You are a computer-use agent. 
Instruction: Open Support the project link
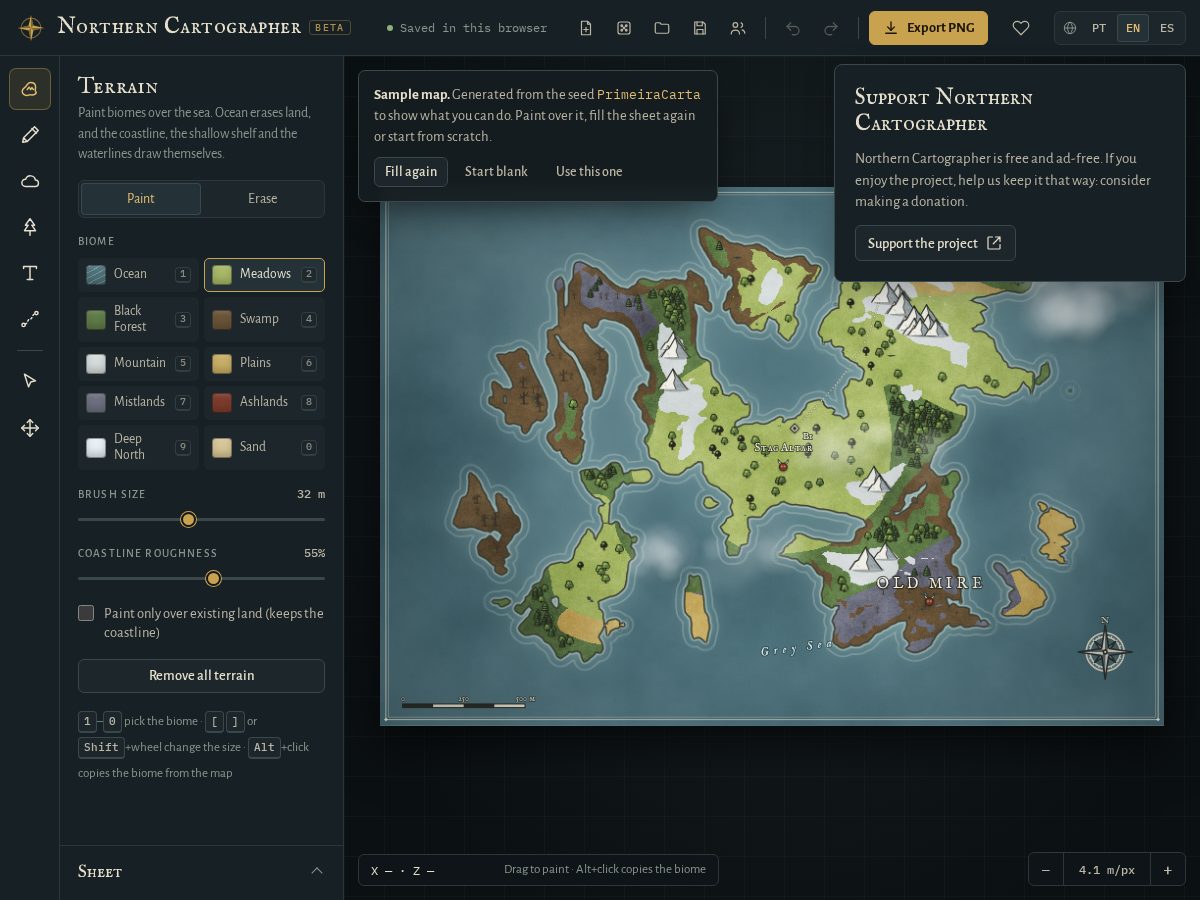click(935, 243)
